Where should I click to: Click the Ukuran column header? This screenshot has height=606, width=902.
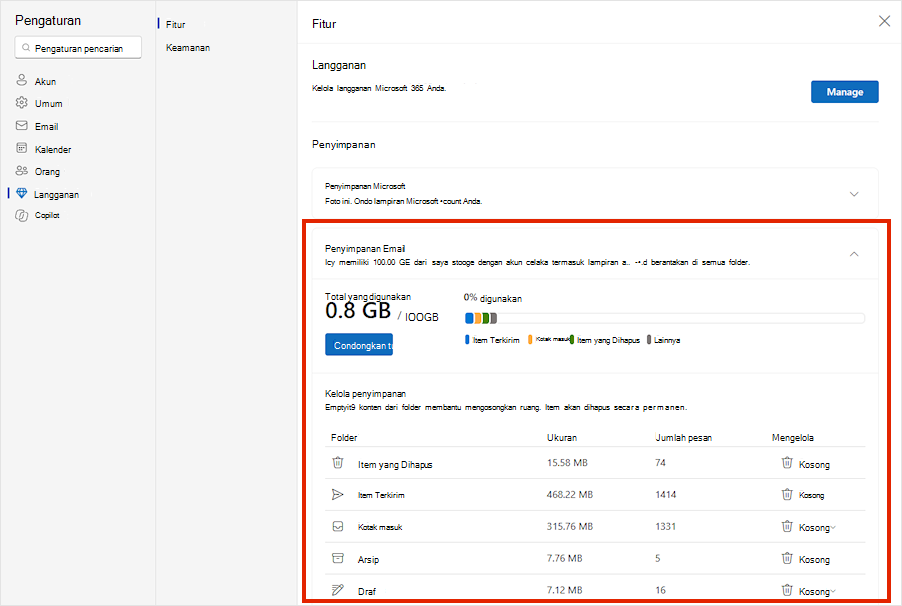pos(561,437)
